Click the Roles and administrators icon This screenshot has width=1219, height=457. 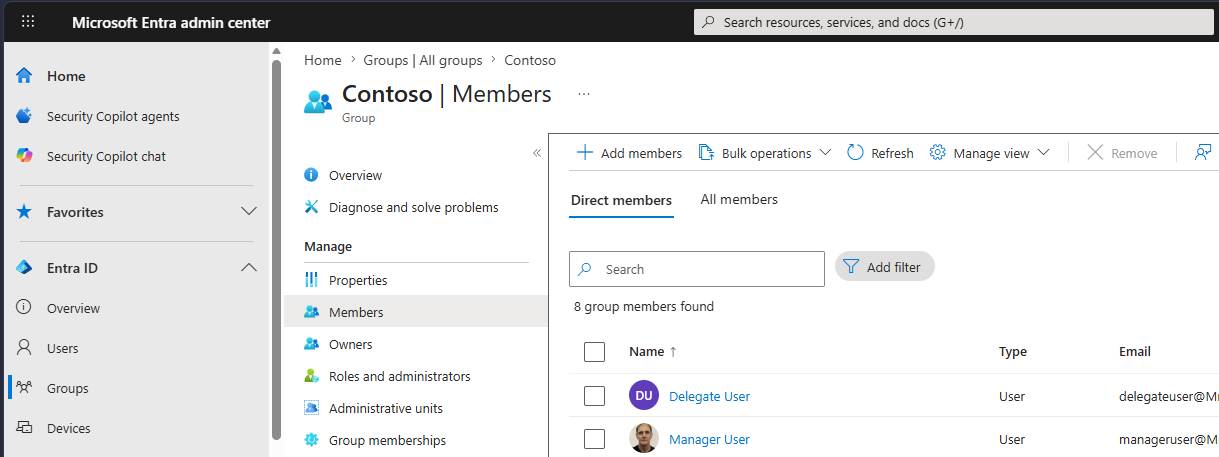(311, 376)
